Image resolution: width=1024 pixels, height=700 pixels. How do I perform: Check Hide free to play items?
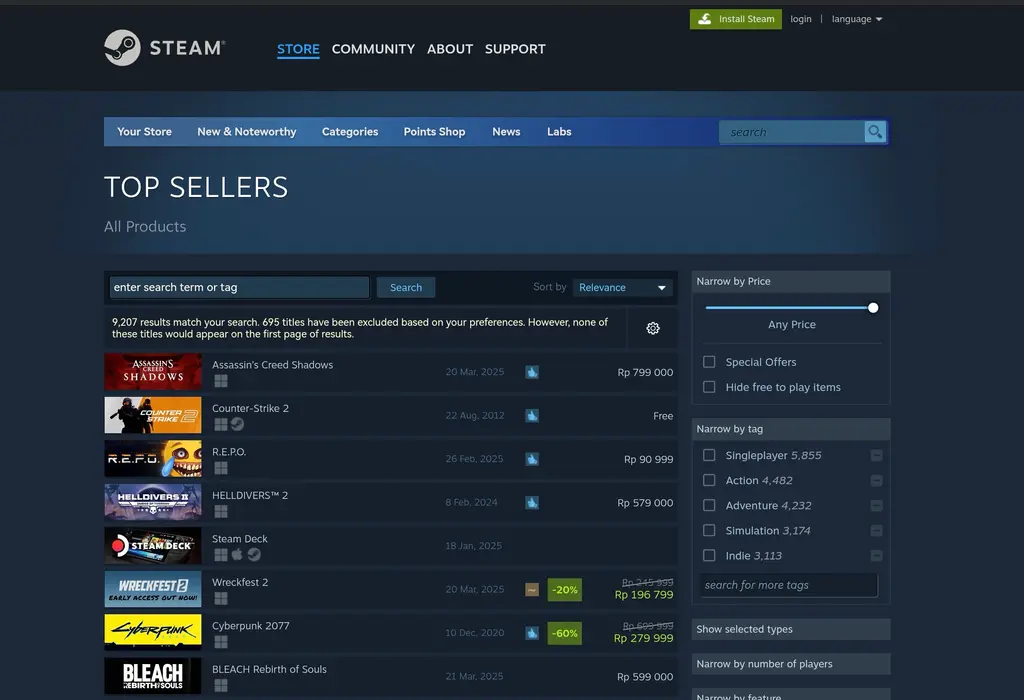pyautogui.click(x=711, y=387)
